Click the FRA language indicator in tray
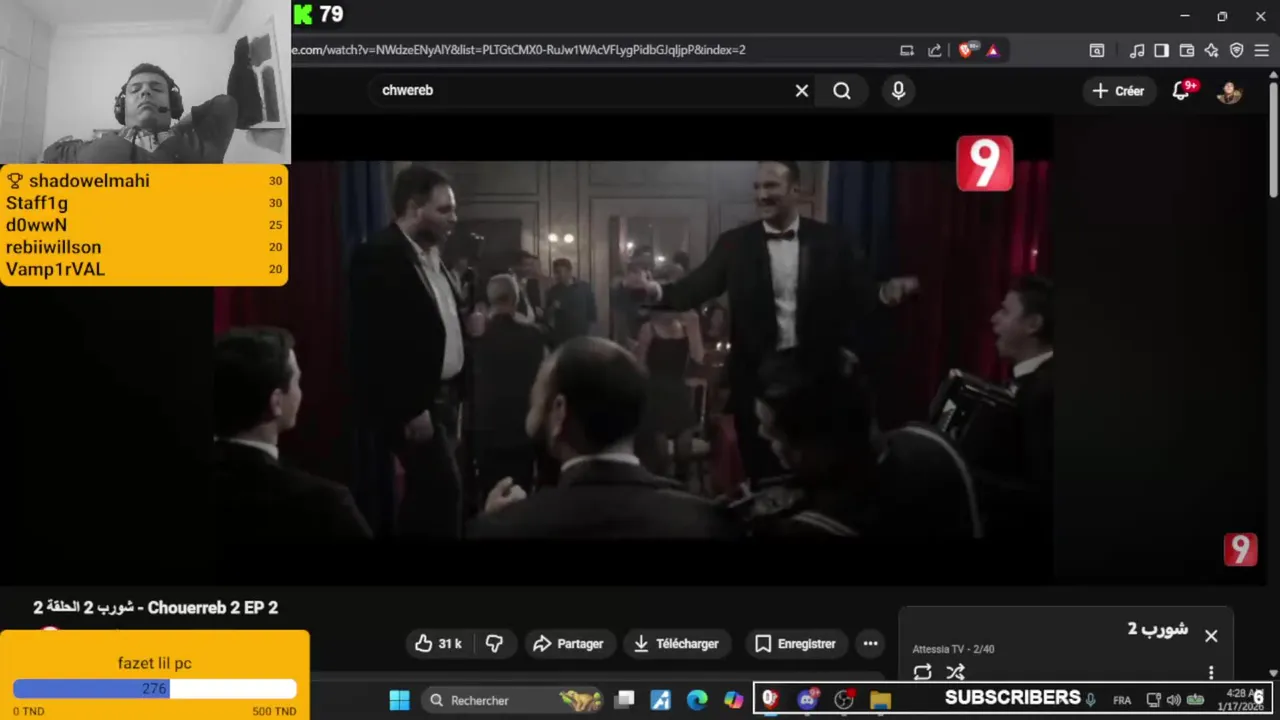1280x720 pixels. pos(1122,700)
